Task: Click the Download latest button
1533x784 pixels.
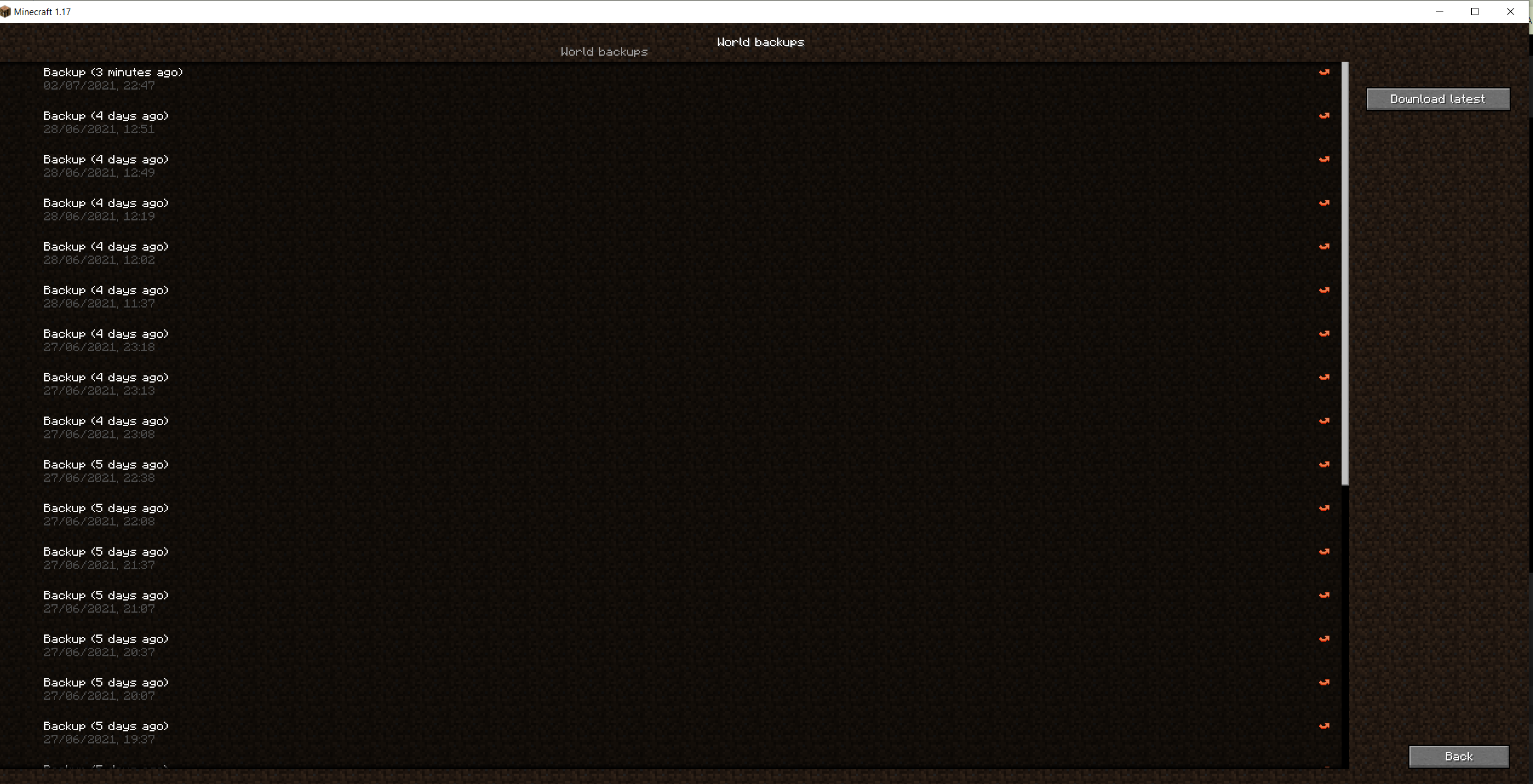Action: [x=1437, y=99]
